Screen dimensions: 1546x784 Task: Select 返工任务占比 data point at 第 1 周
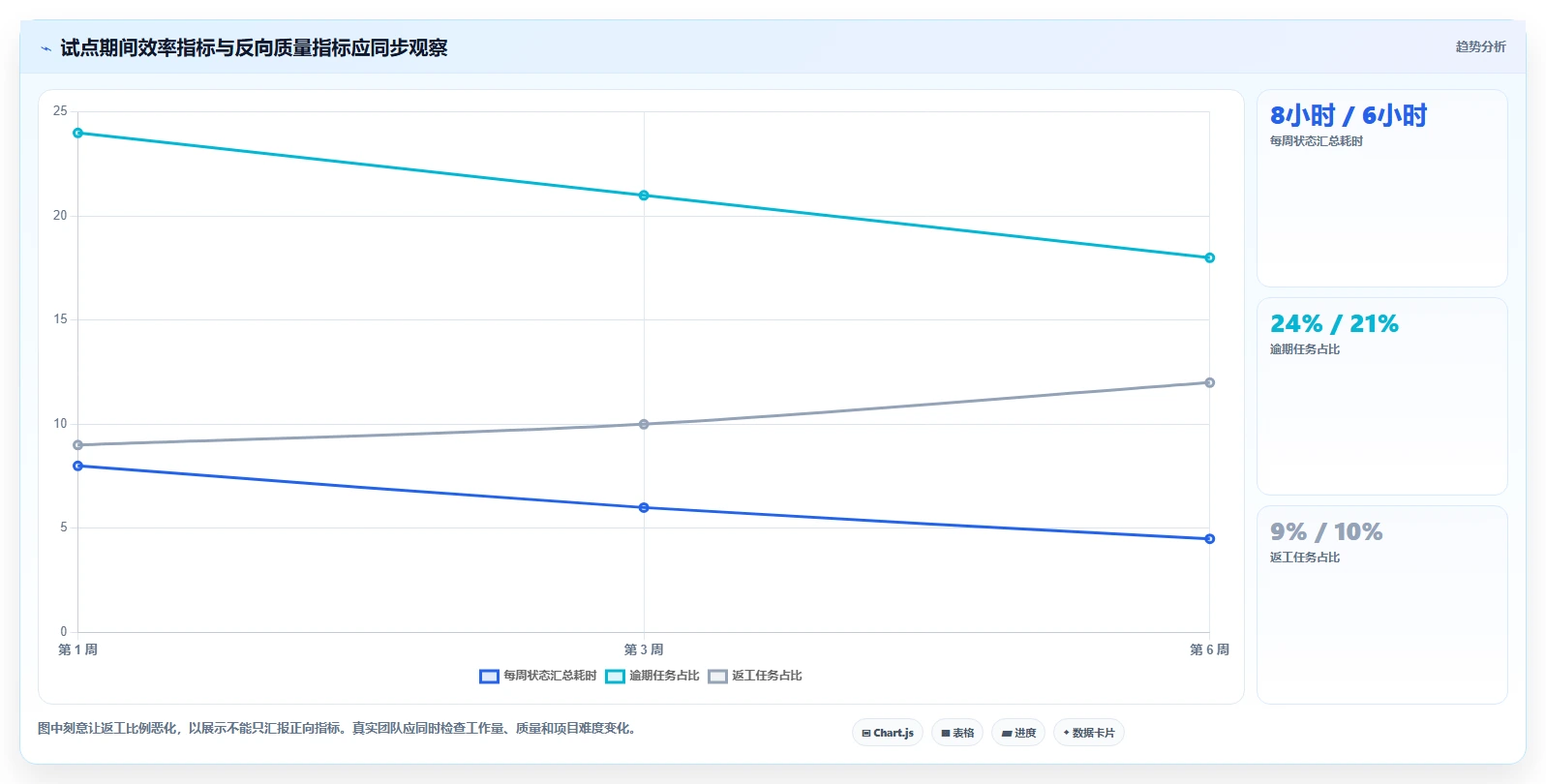coord(78,445)
